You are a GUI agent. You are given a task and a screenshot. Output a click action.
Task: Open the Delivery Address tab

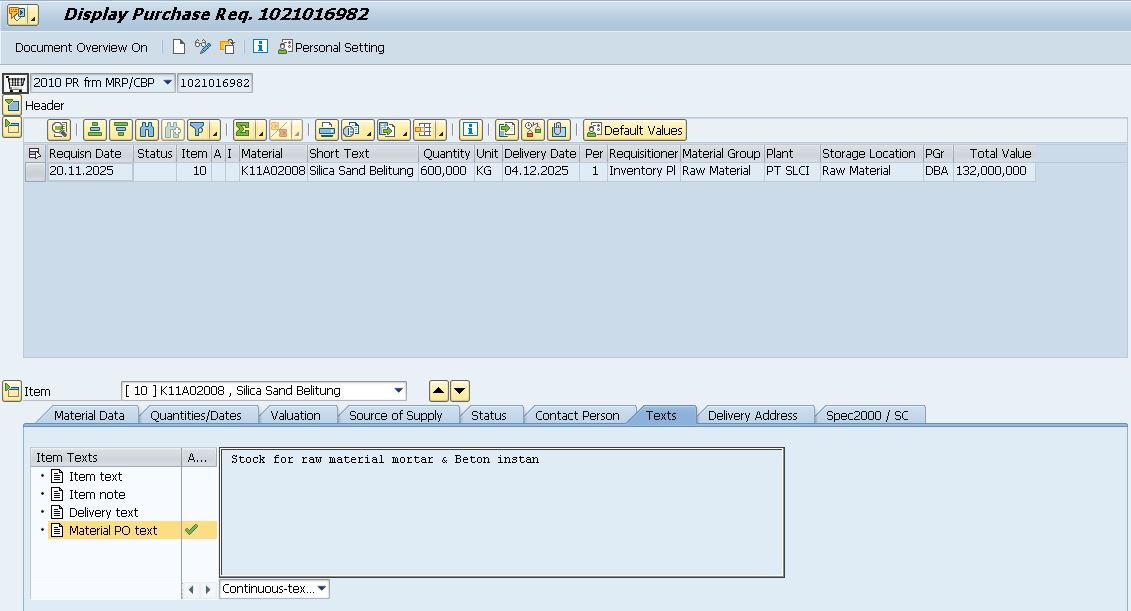[752, 415]
